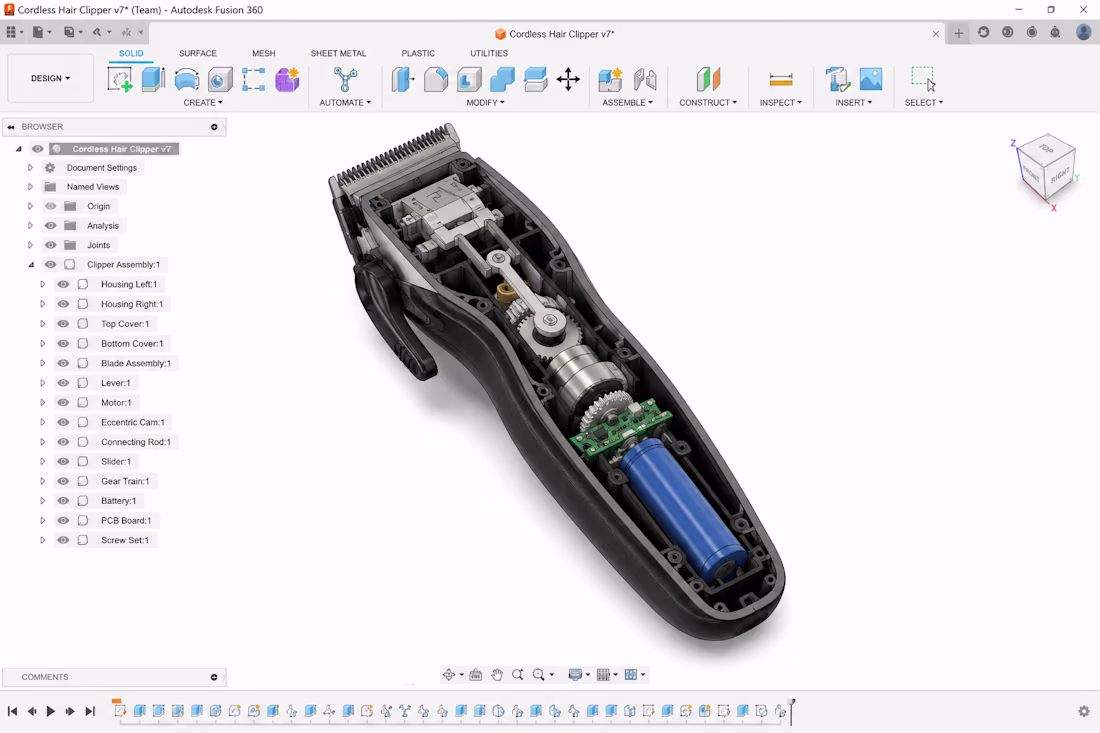Expand the Document Settings node
Image resolution: width=1100 pixels, height=733 pixels.
[30, 168]
